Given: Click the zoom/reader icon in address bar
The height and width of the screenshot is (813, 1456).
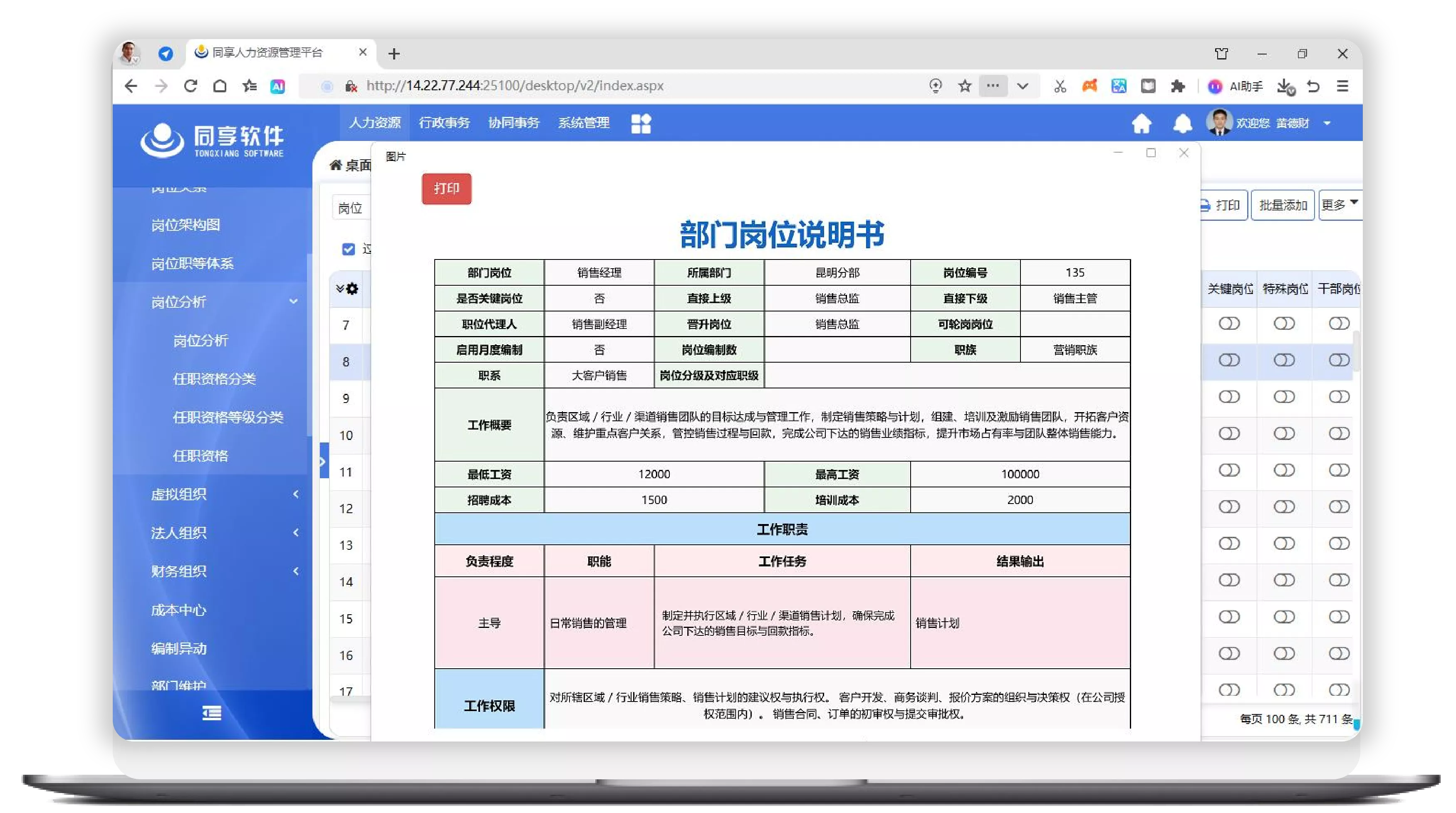Looking at the screenshot, I should (936, 86).
